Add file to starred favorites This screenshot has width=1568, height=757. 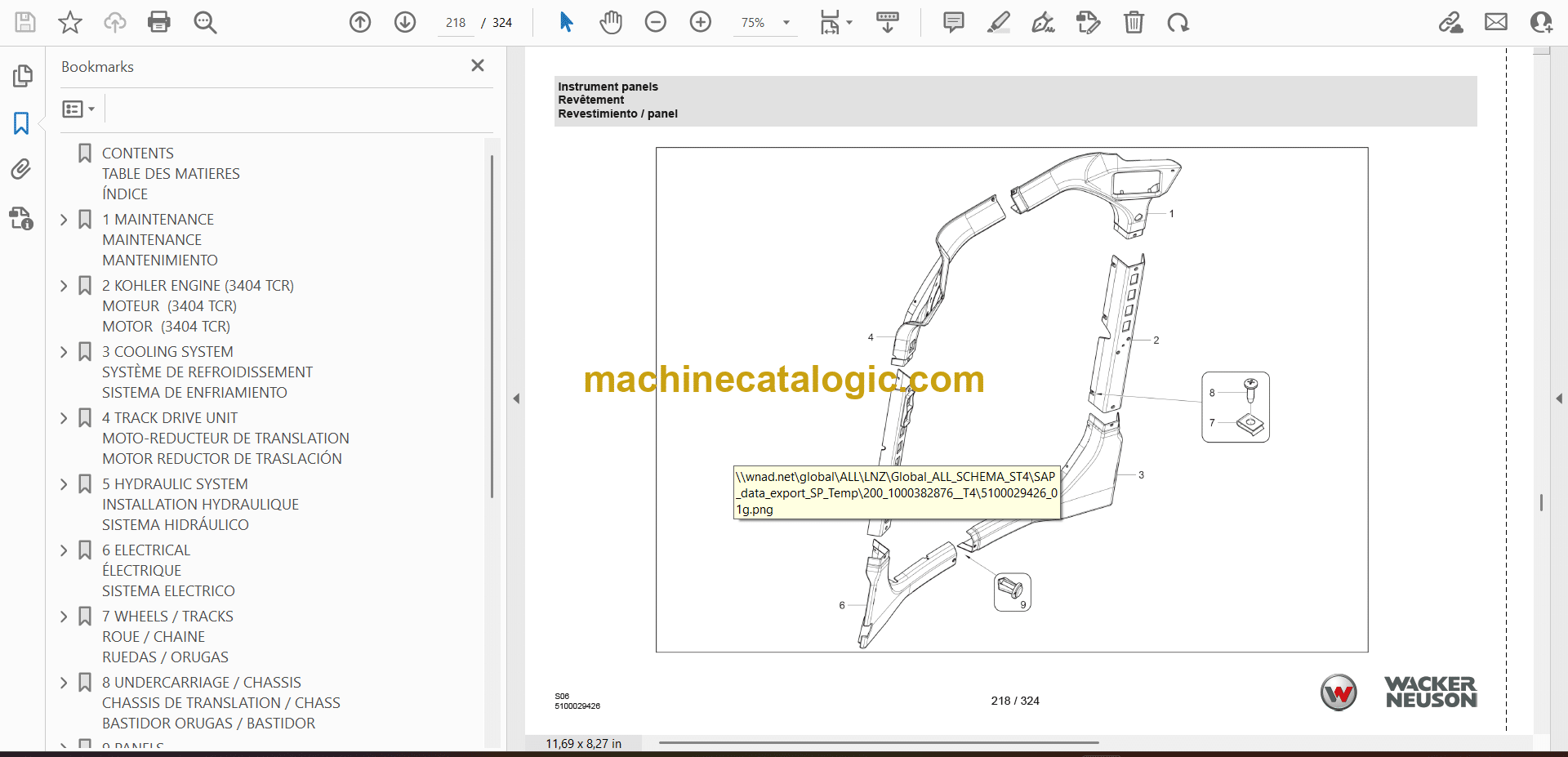(x=70, y=22)
